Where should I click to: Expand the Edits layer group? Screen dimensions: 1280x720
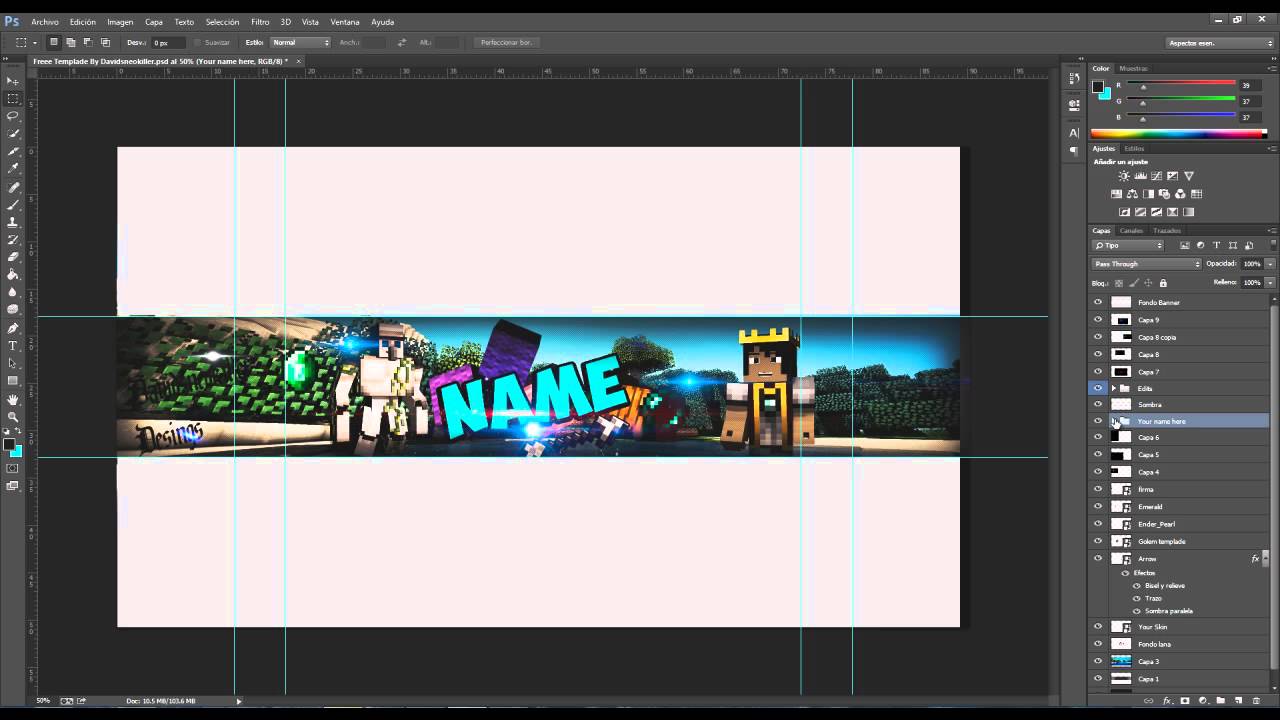[x=1113, y=388]
